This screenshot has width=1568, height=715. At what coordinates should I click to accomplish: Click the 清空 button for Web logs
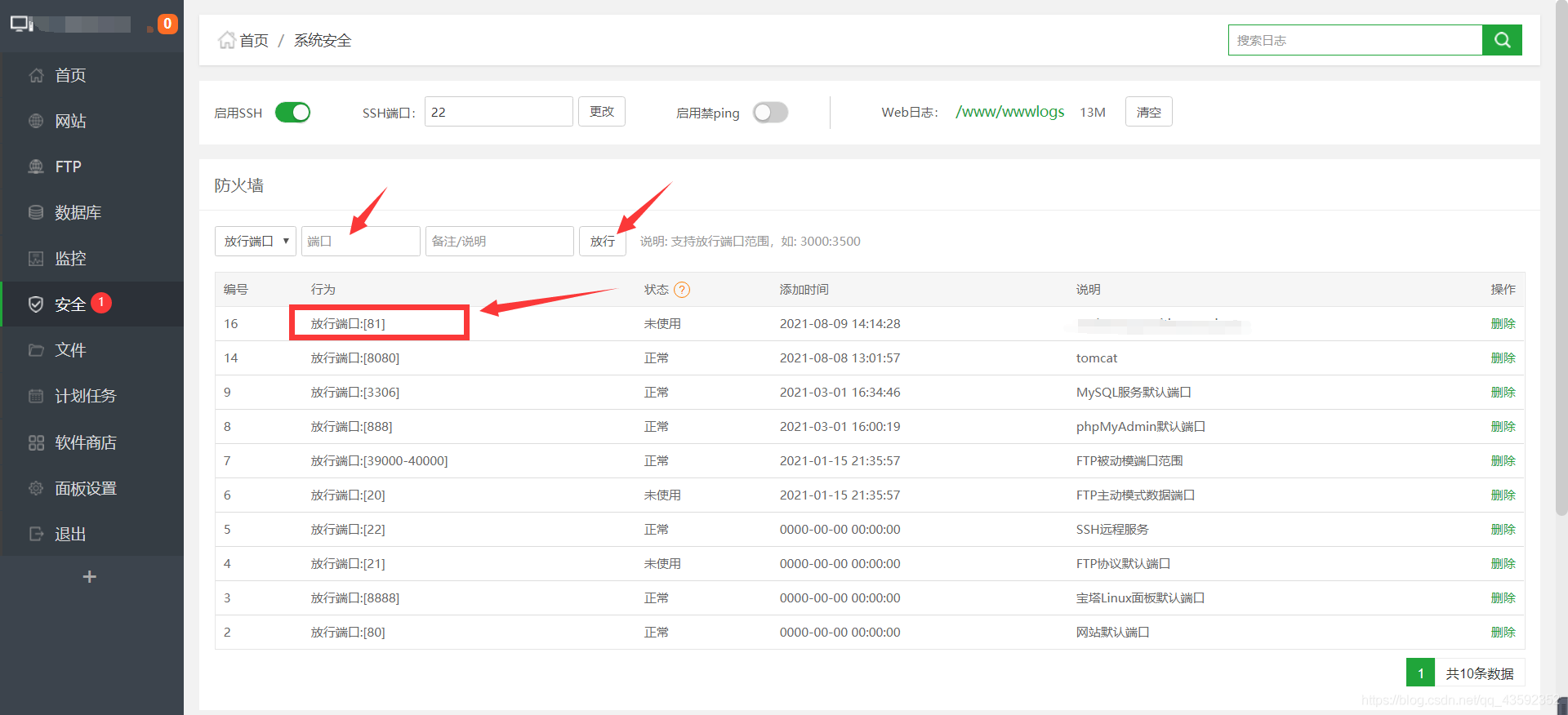[x=1148, y=112]
